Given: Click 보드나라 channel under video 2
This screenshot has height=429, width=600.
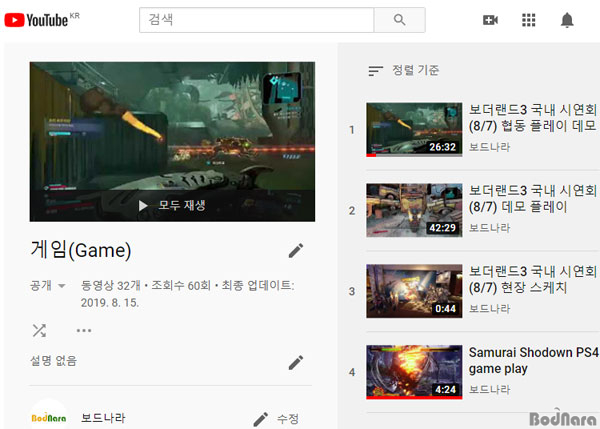Looking at the screenshot, I should coord(489,228).
